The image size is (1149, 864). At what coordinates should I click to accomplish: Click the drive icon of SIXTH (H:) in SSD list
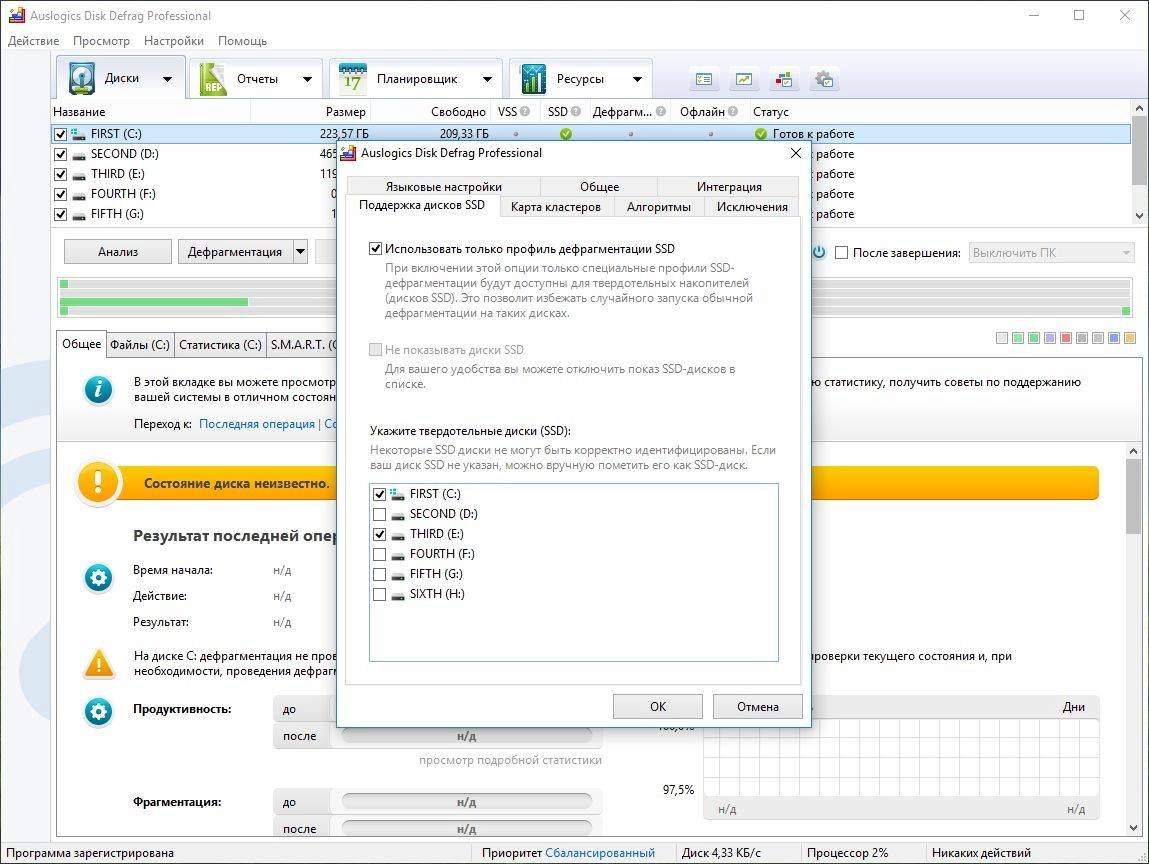pyautogui.click(x=398, y=595)
